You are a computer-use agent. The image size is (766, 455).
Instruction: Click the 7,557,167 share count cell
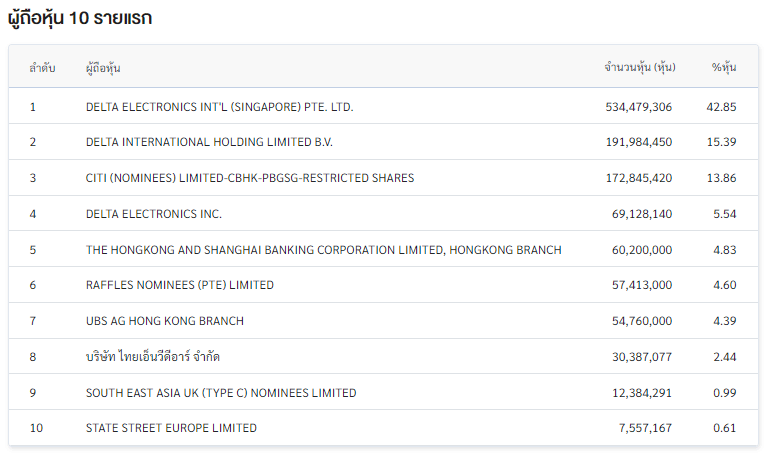click(645, 428)
